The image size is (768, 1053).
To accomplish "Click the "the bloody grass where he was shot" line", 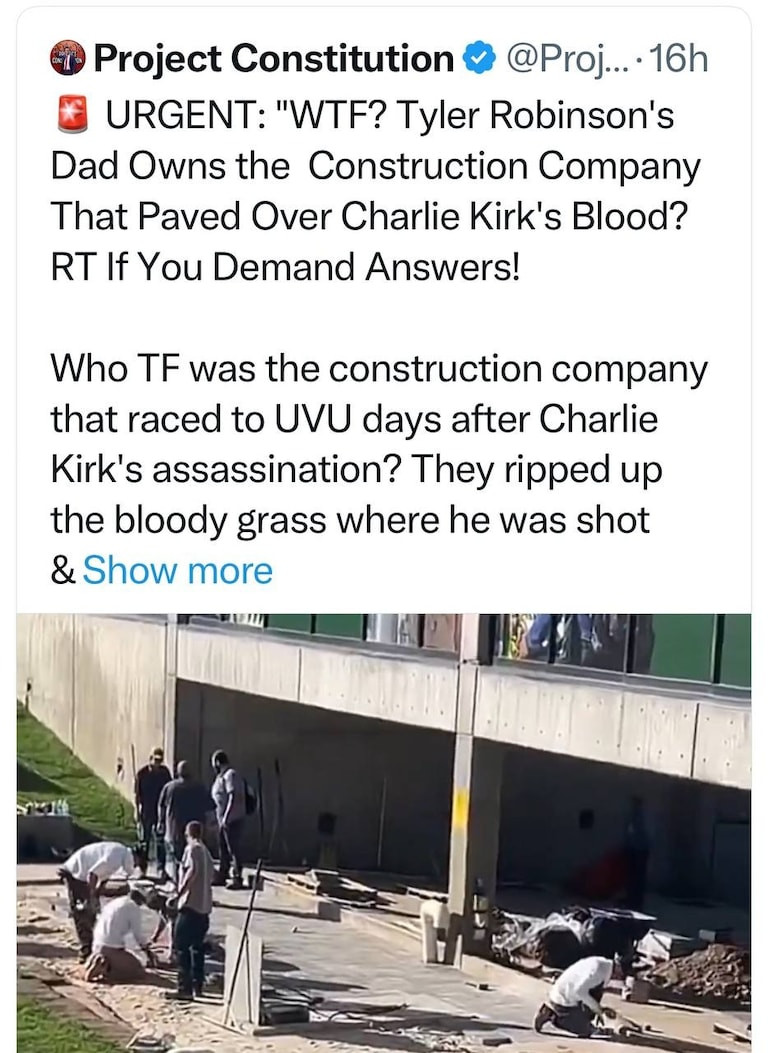I will pos(350,520).
